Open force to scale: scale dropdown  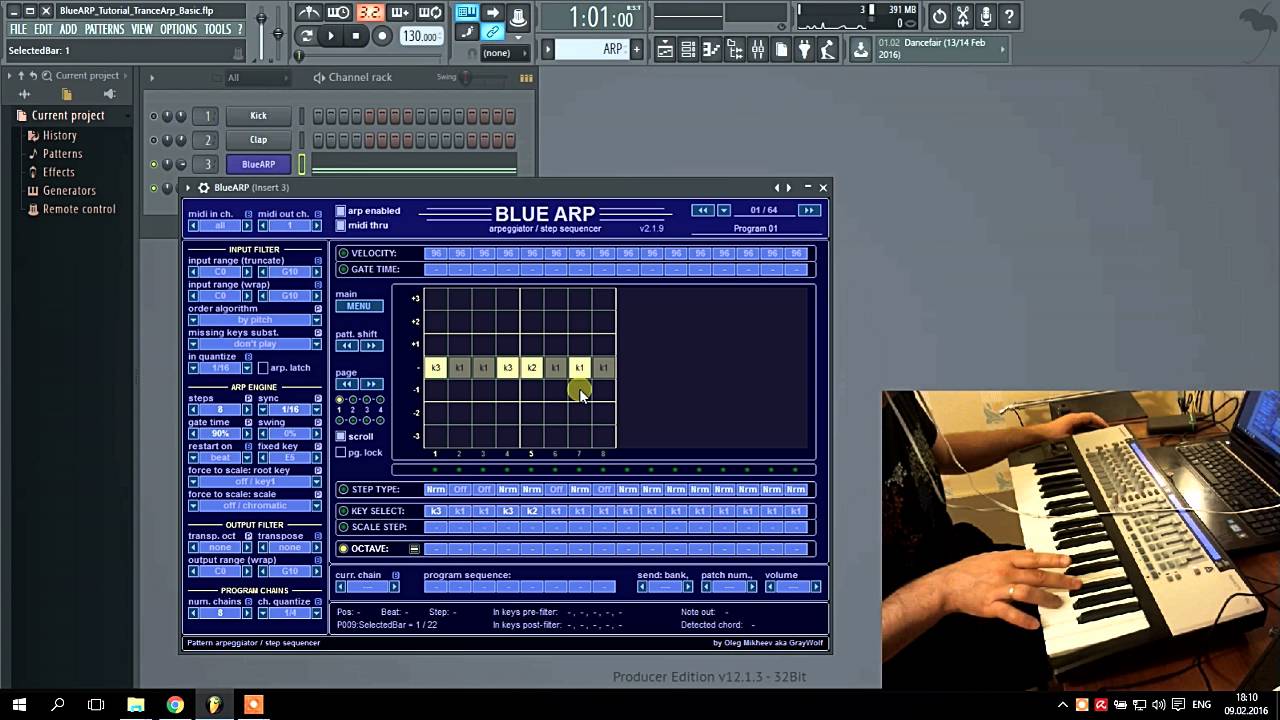(255, 506)
